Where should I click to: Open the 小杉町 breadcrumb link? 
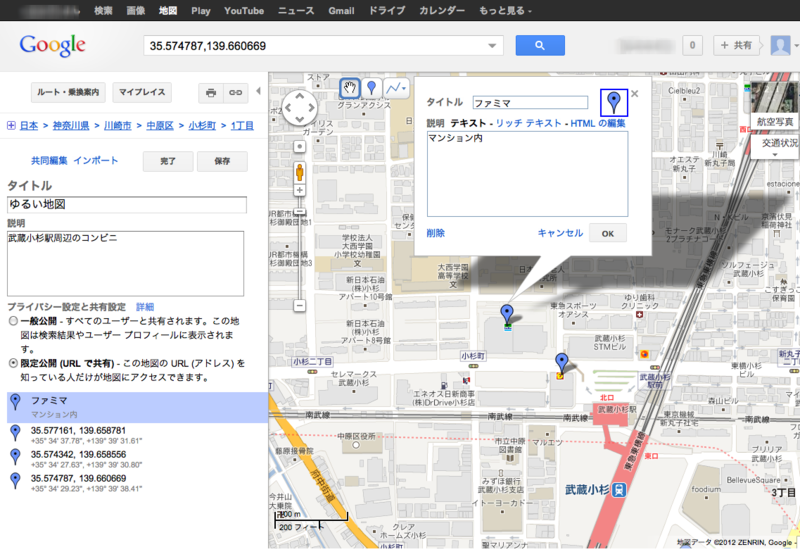(203, 125)
